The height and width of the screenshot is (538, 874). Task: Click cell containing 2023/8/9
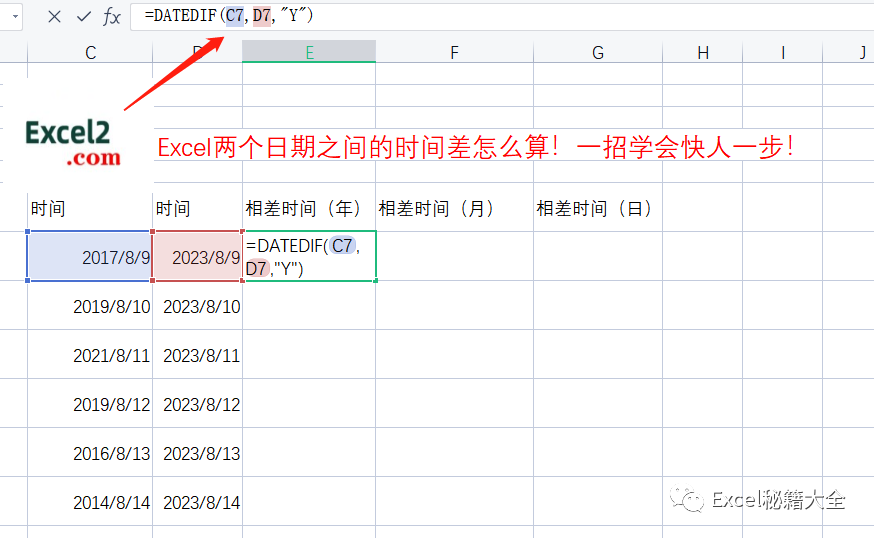point(197,256)
